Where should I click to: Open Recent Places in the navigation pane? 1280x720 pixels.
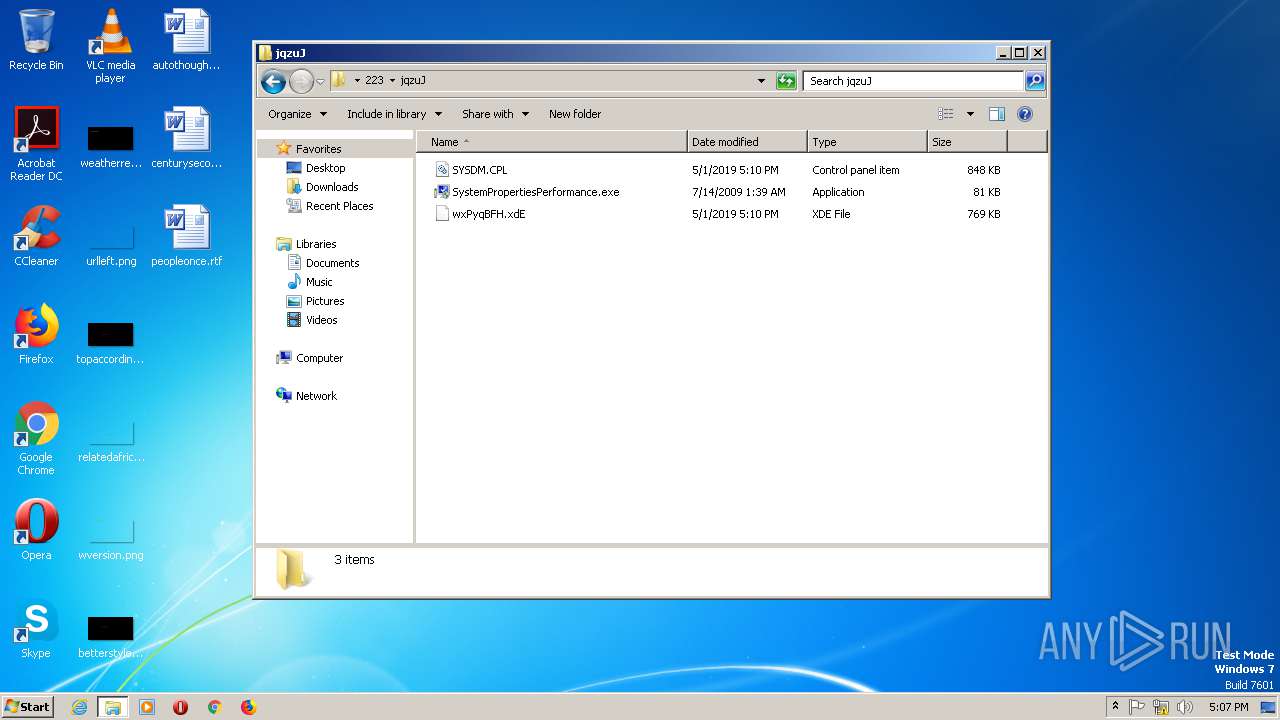pyautogui.click(x=339, y=206)
